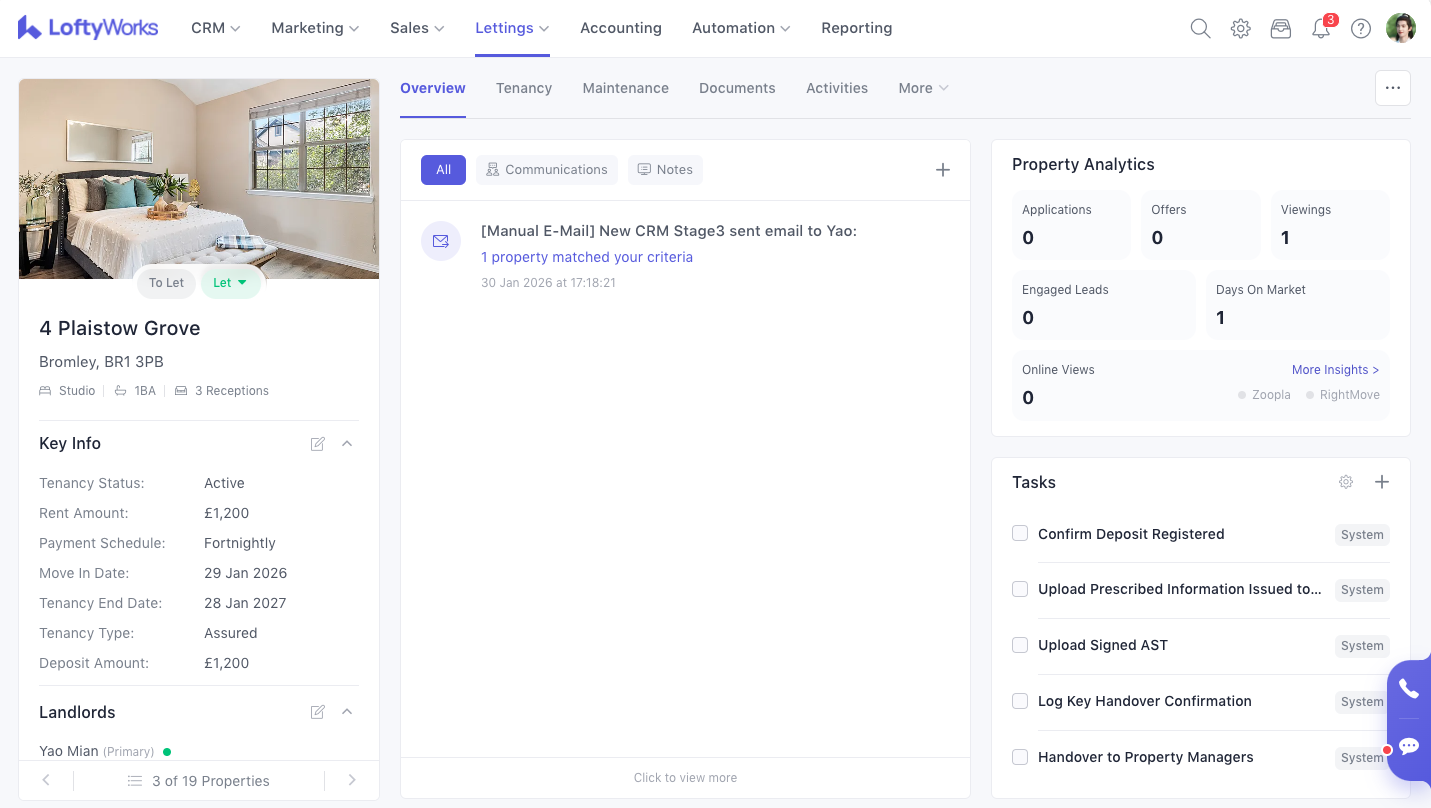Screen dimensions: 1431x808
Task: Open the Let status dropdown
Action: pos(230,283)
